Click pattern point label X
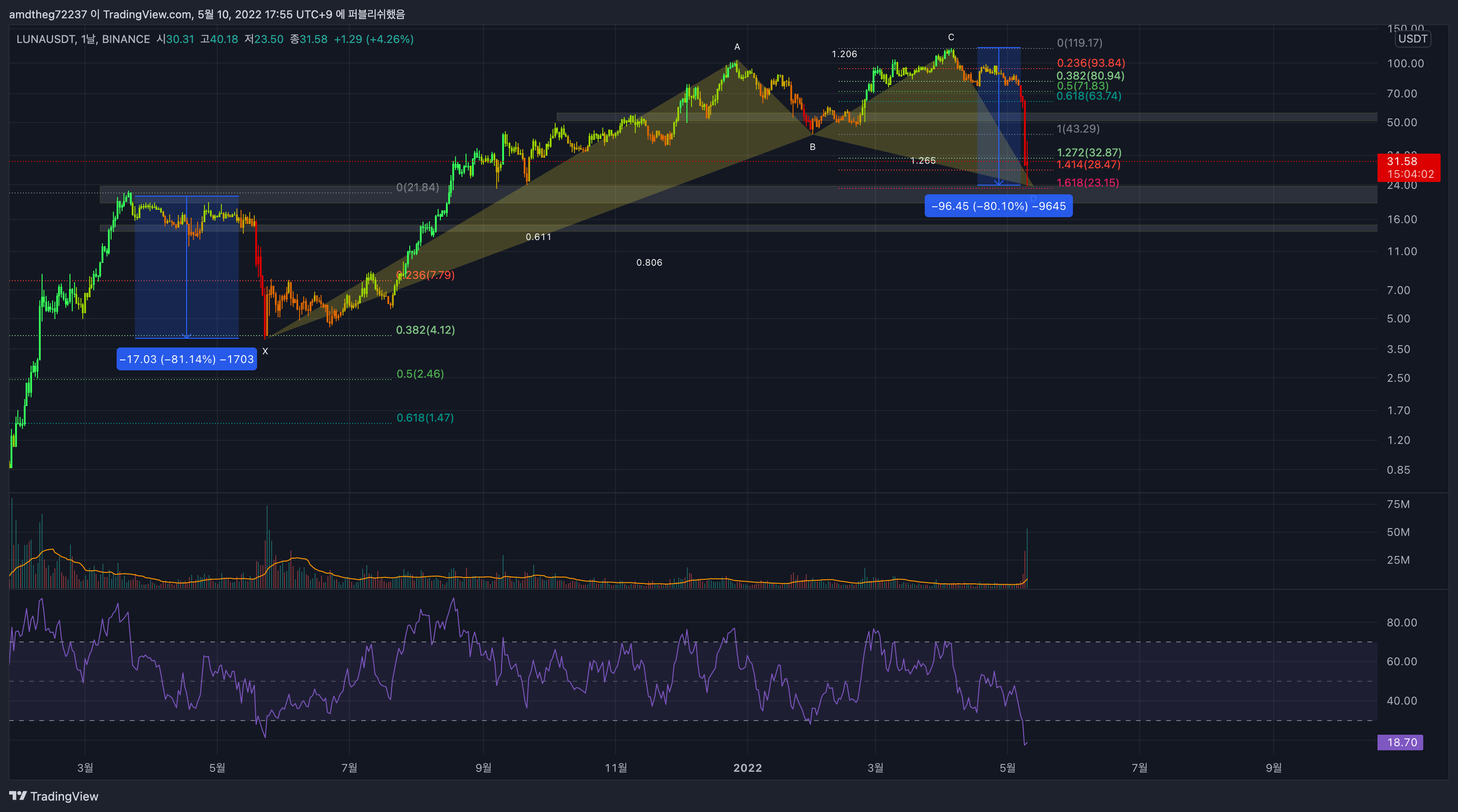Screen dimensions: 1458x812 click(x=265, y=352)
